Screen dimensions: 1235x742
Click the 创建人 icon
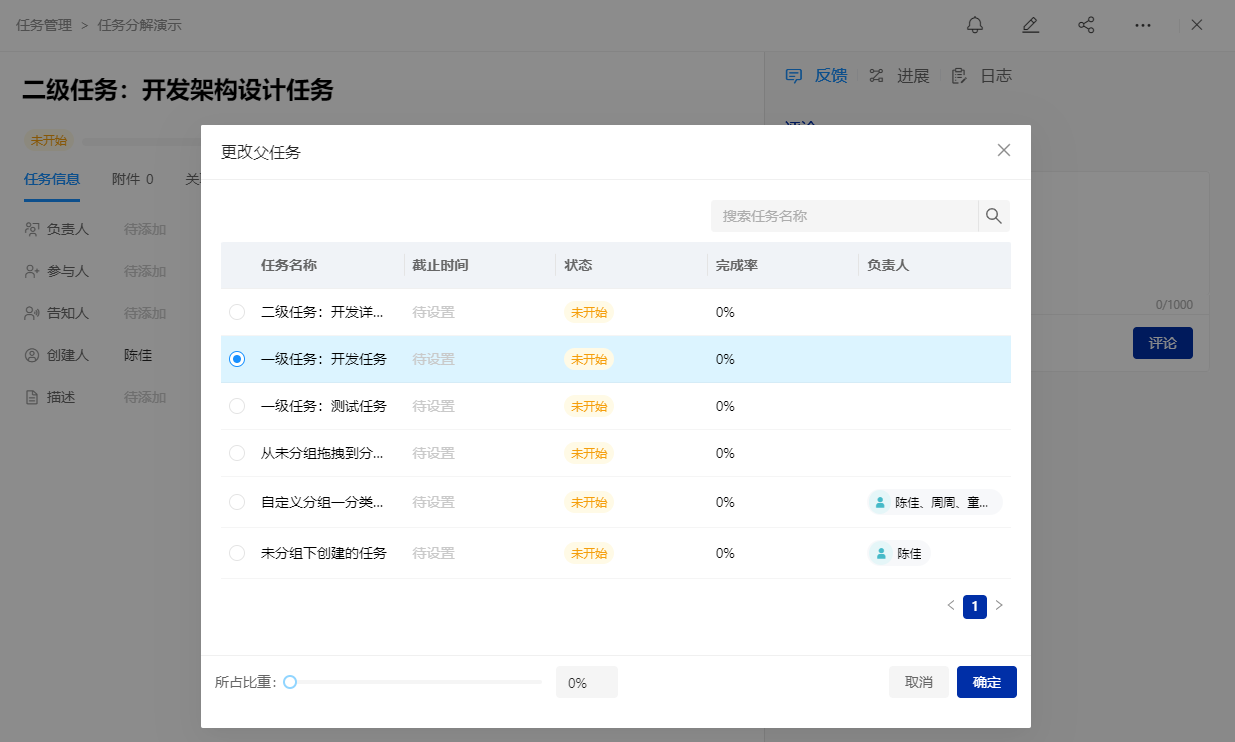tap(31, 355)
